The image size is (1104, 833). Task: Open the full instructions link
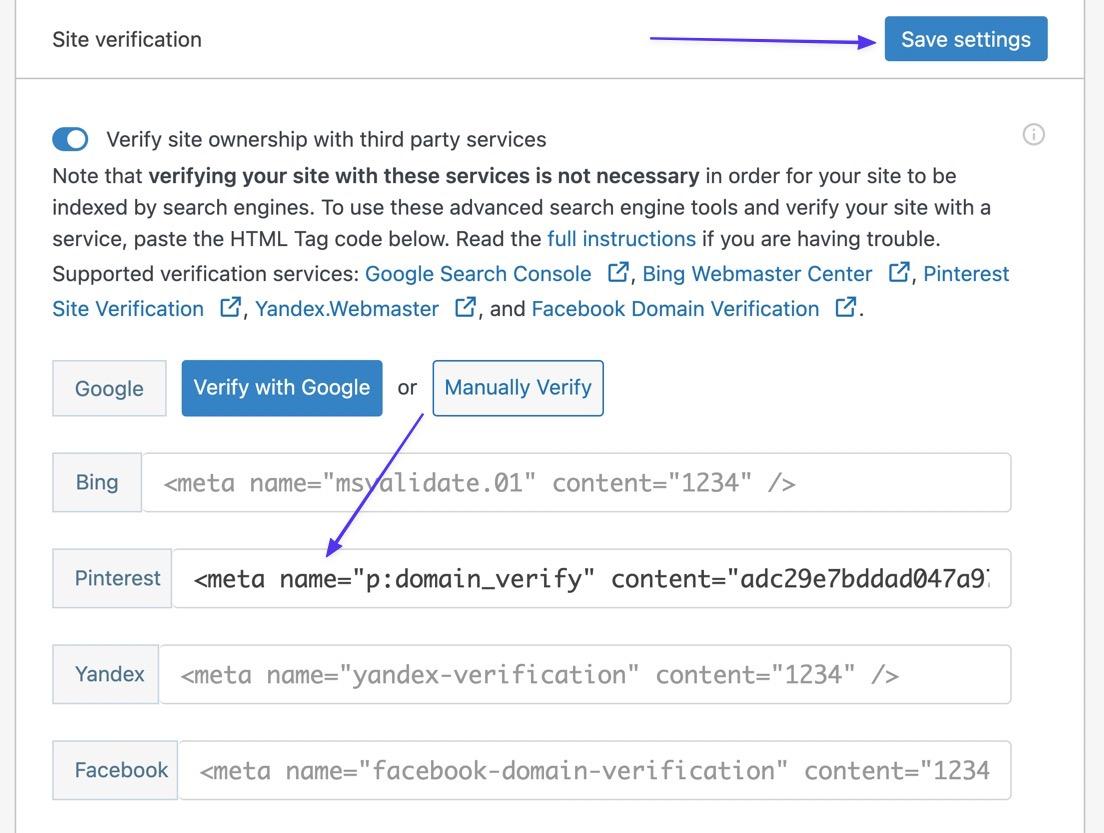621,239
